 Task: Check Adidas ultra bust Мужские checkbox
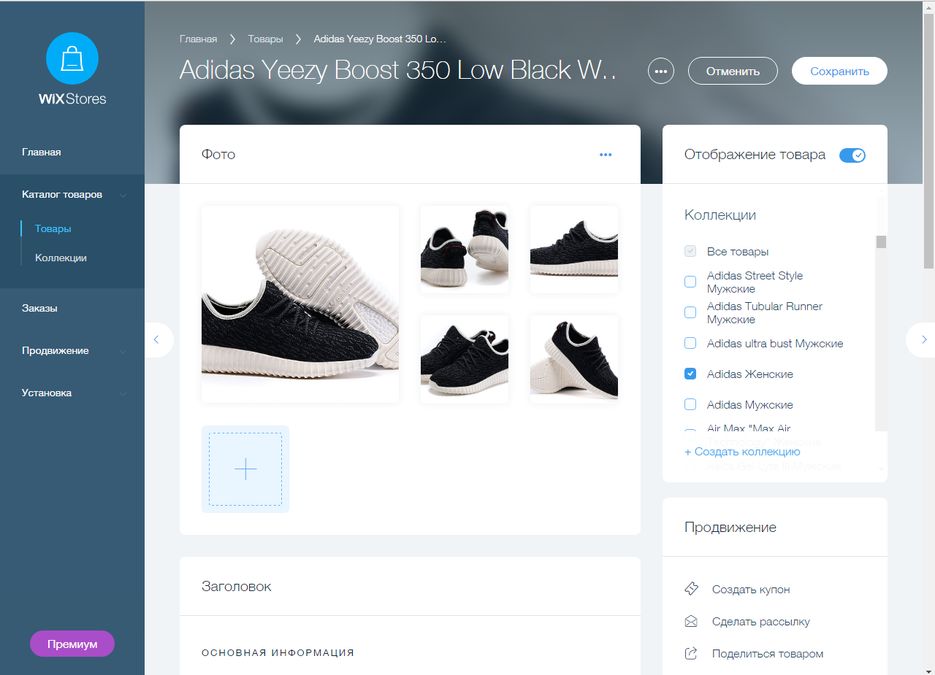(690, 343)
